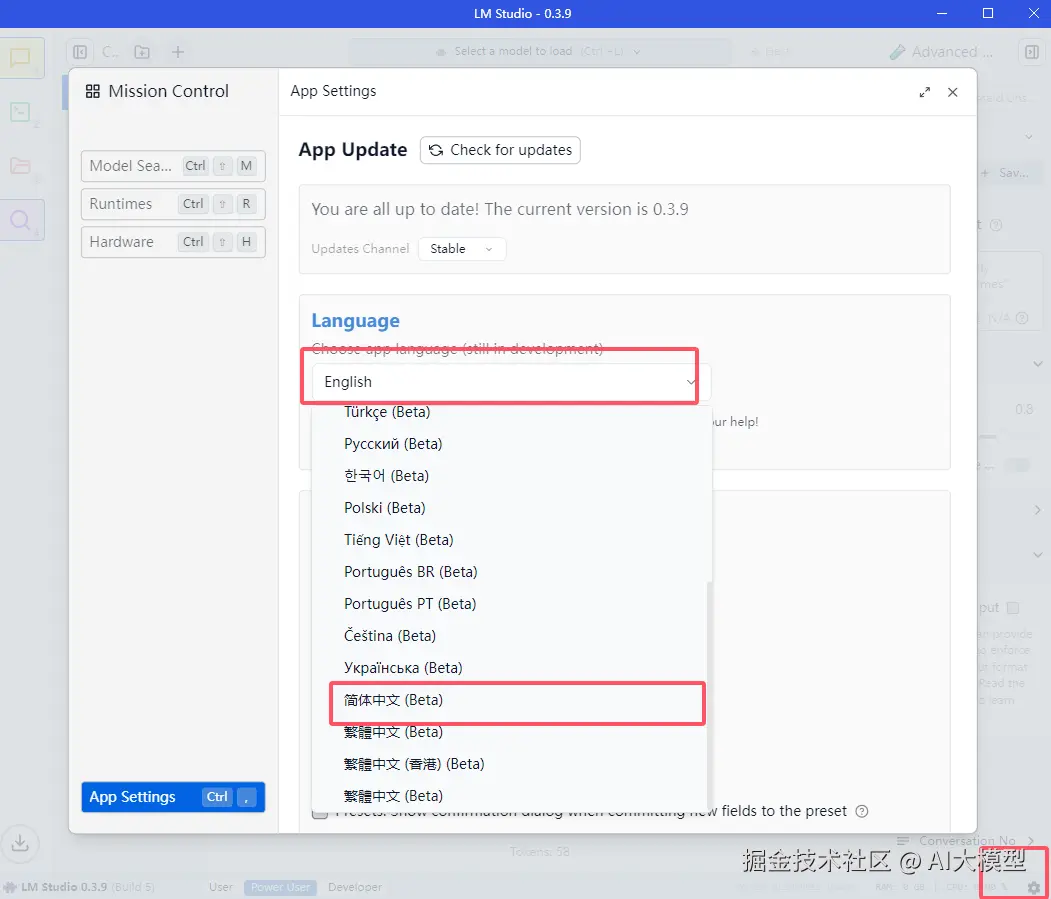
Task: Start a new chat with plus icon
Action: pos(178,52)
